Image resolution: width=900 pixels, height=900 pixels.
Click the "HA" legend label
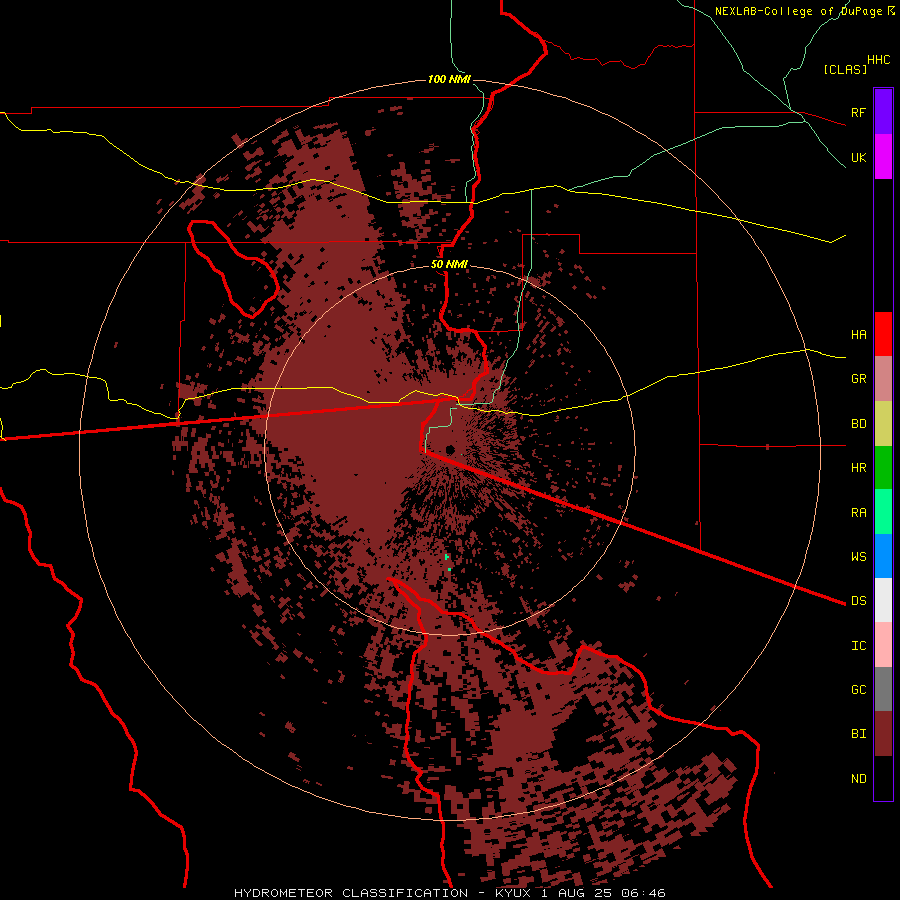click(858, 335)
